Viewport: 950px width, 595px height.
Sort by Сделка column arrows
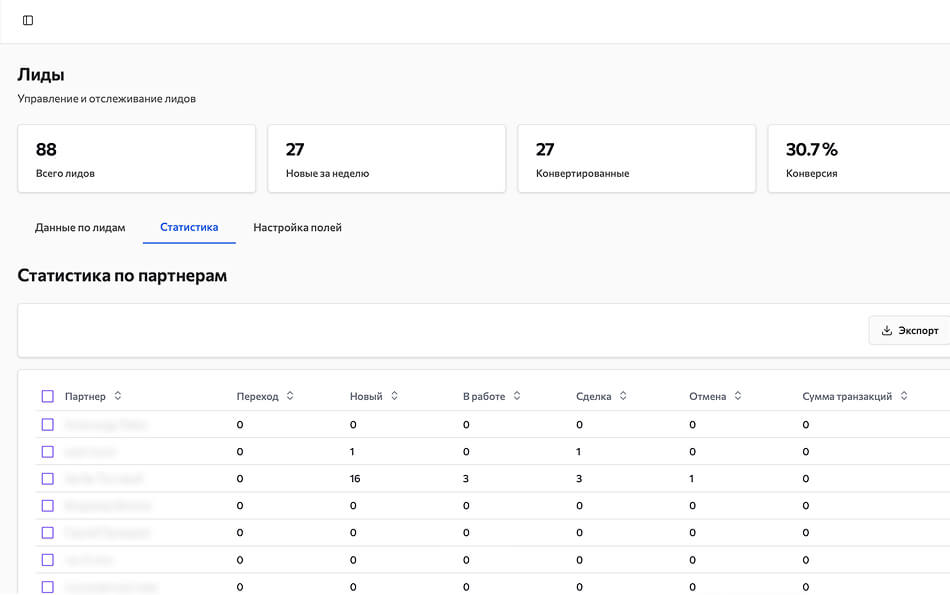(623, 396)
